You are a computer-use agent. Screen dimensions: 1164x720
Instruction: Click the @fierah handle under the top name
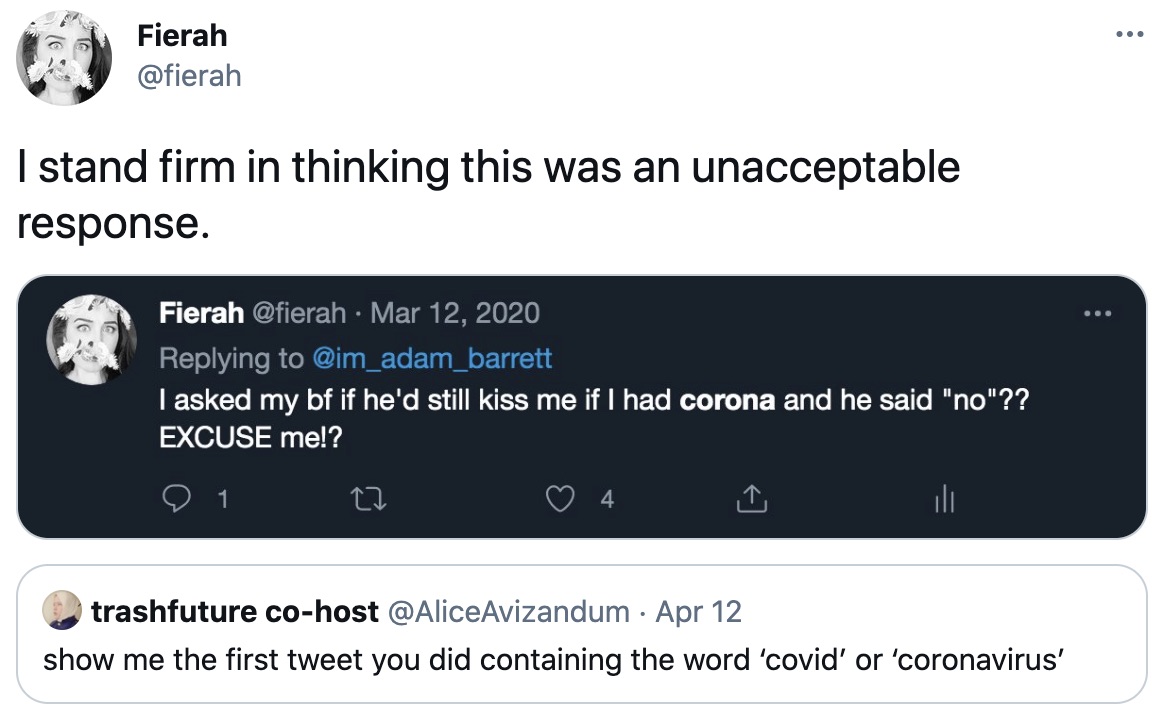pyautogui.click(x=189, y=76)
